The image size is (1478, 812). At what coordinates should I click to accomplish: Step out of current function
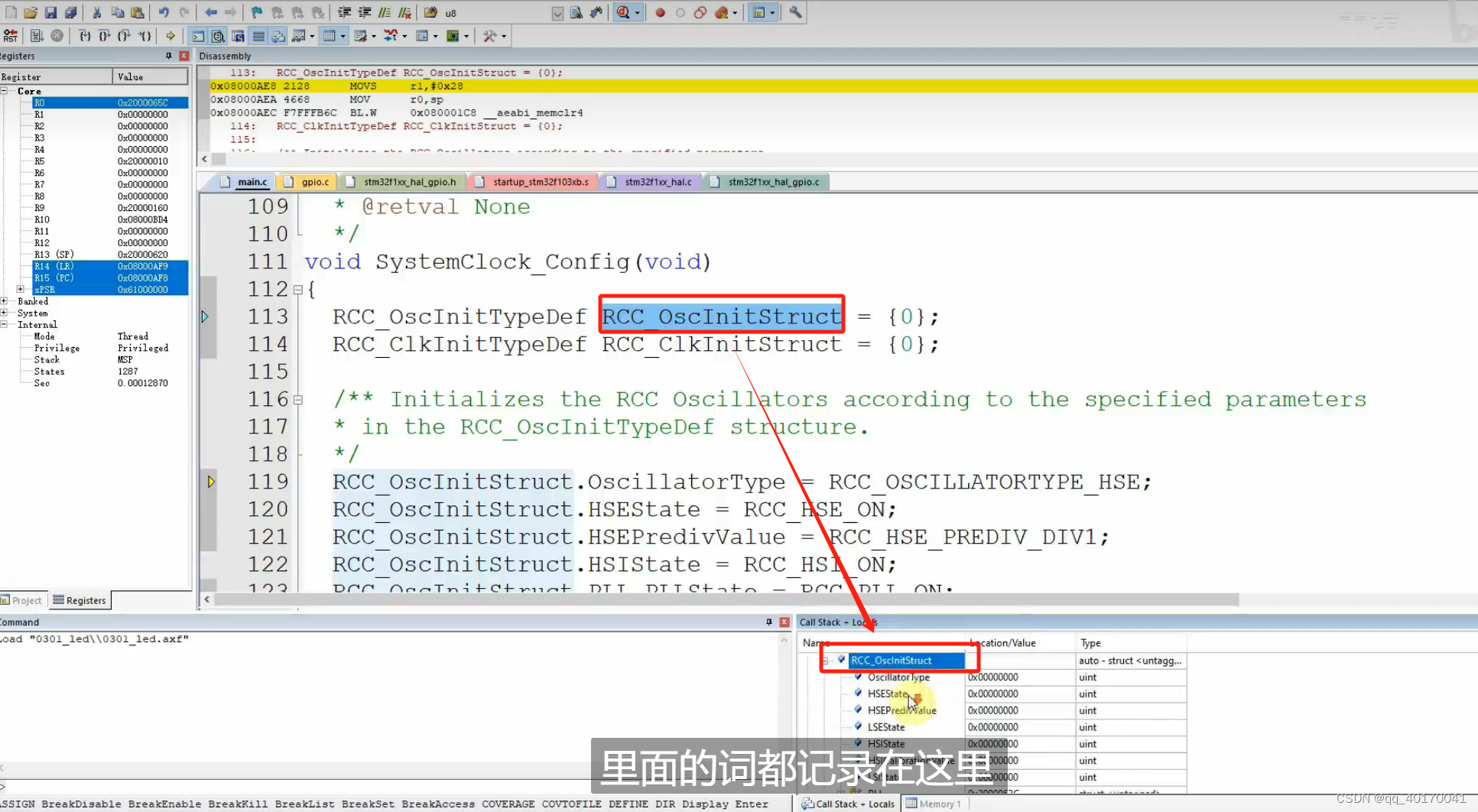tap(124, 35)
